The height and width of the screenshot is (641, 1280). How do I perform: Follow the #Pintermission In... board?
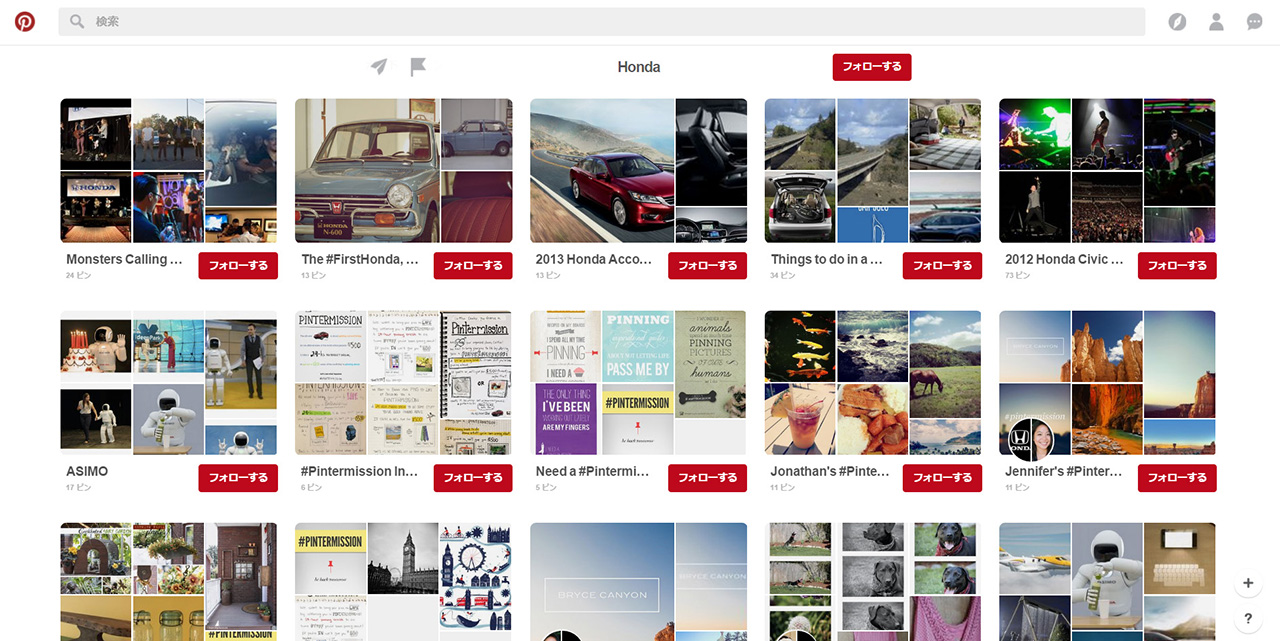(x=473, y=477)
